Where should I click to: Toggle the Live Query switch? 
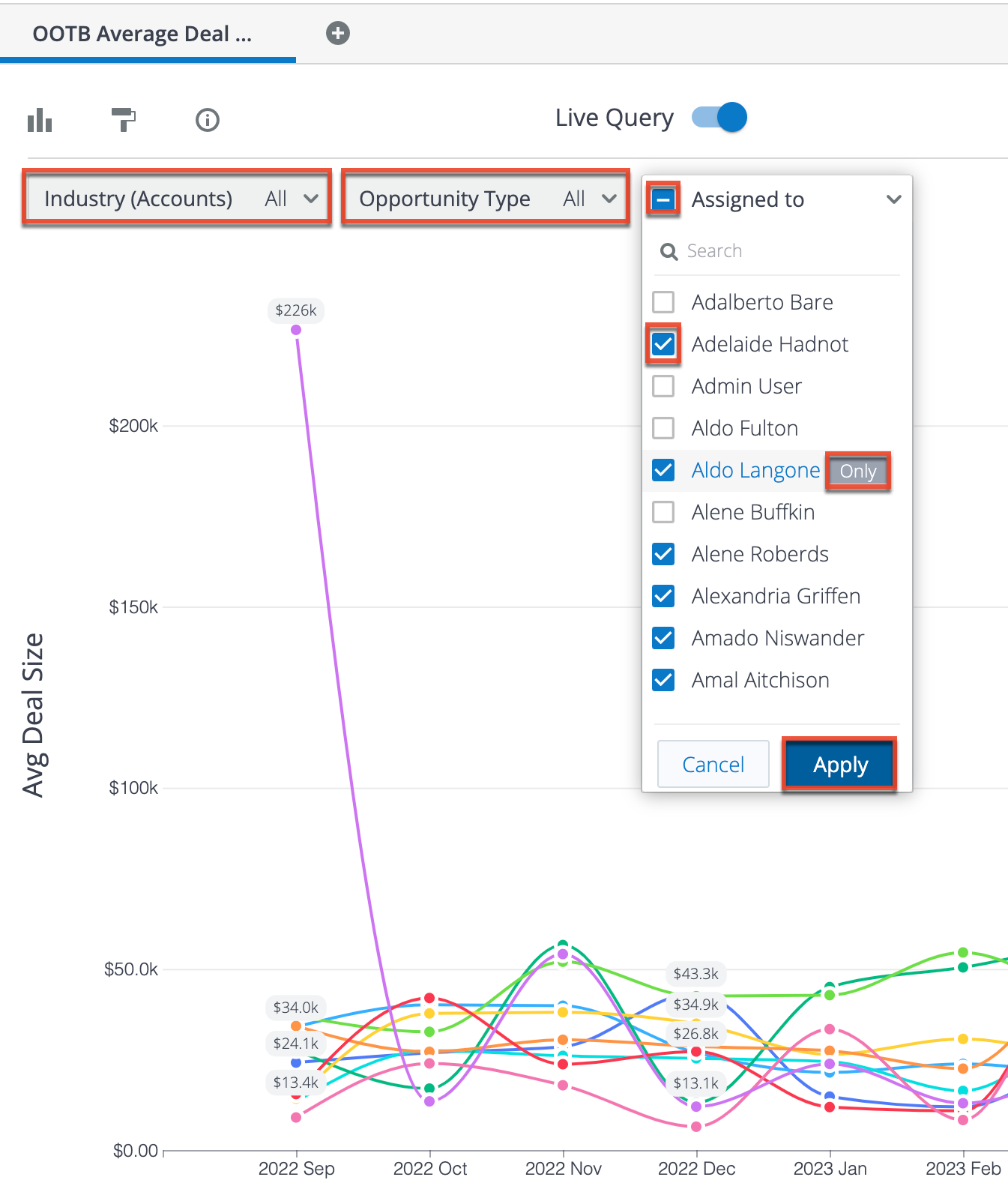pos(719,118)
